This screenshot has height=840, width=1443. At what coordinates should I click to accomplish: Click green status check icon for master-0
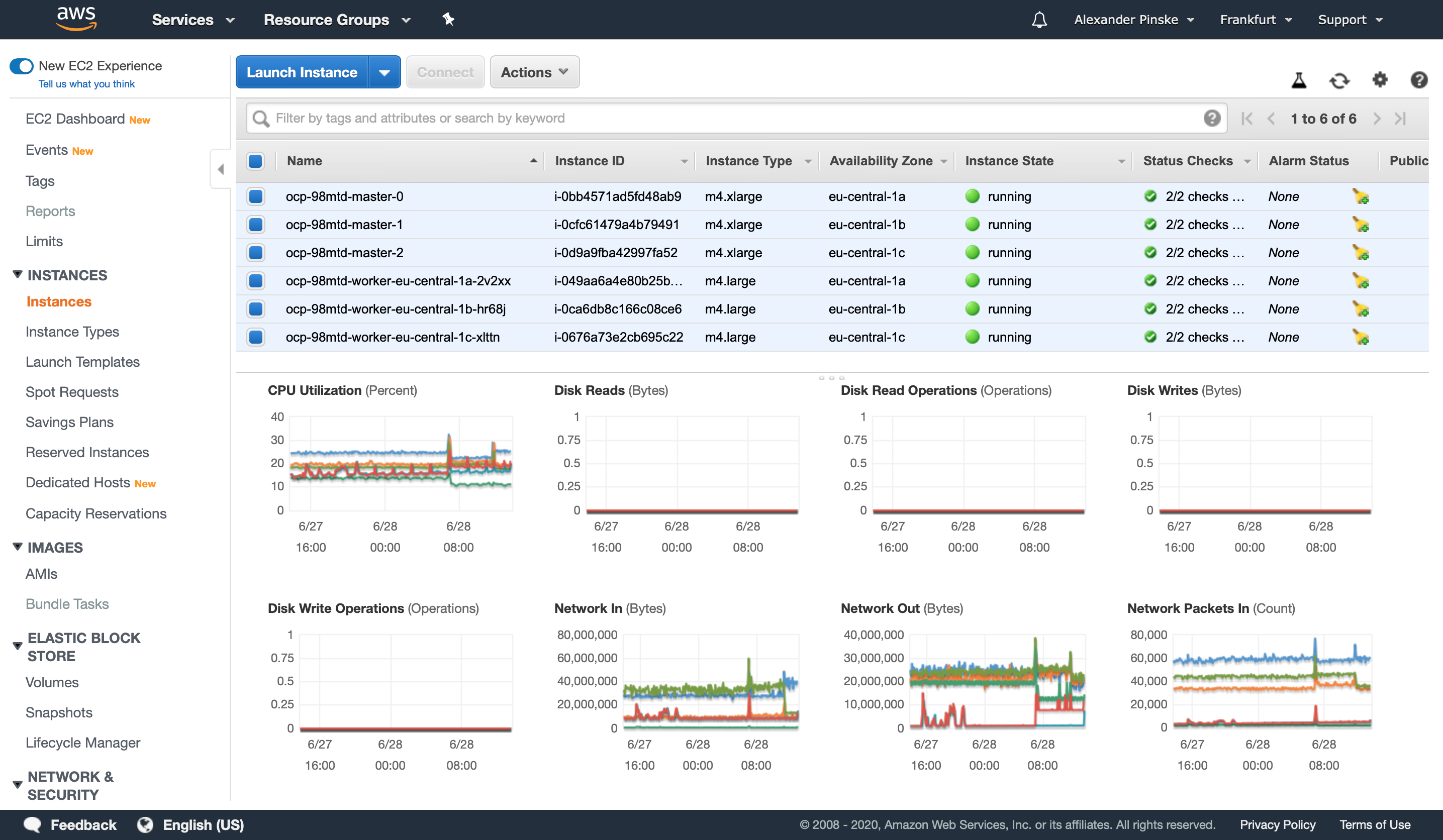coord(1150,196)
